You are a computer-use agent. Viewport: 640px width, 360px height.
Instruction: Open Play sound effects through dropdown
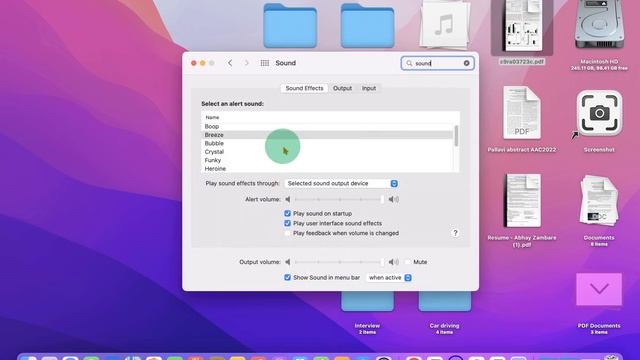pyautogui.click(x=341, y=184)
